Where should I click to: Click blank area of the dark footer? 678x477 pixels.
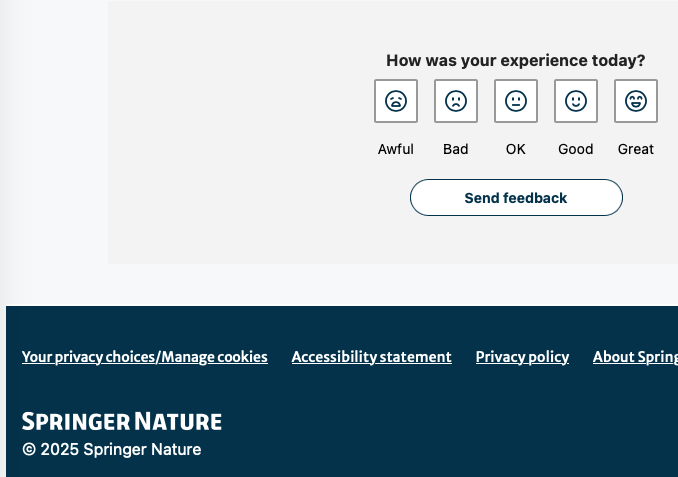tap(450, 430)
